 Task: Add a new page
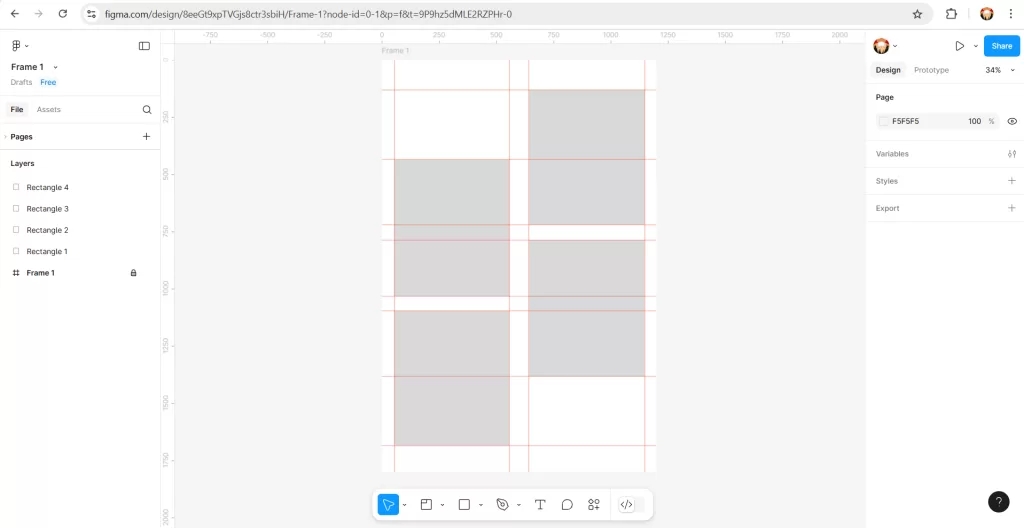[x=146, y=137]
